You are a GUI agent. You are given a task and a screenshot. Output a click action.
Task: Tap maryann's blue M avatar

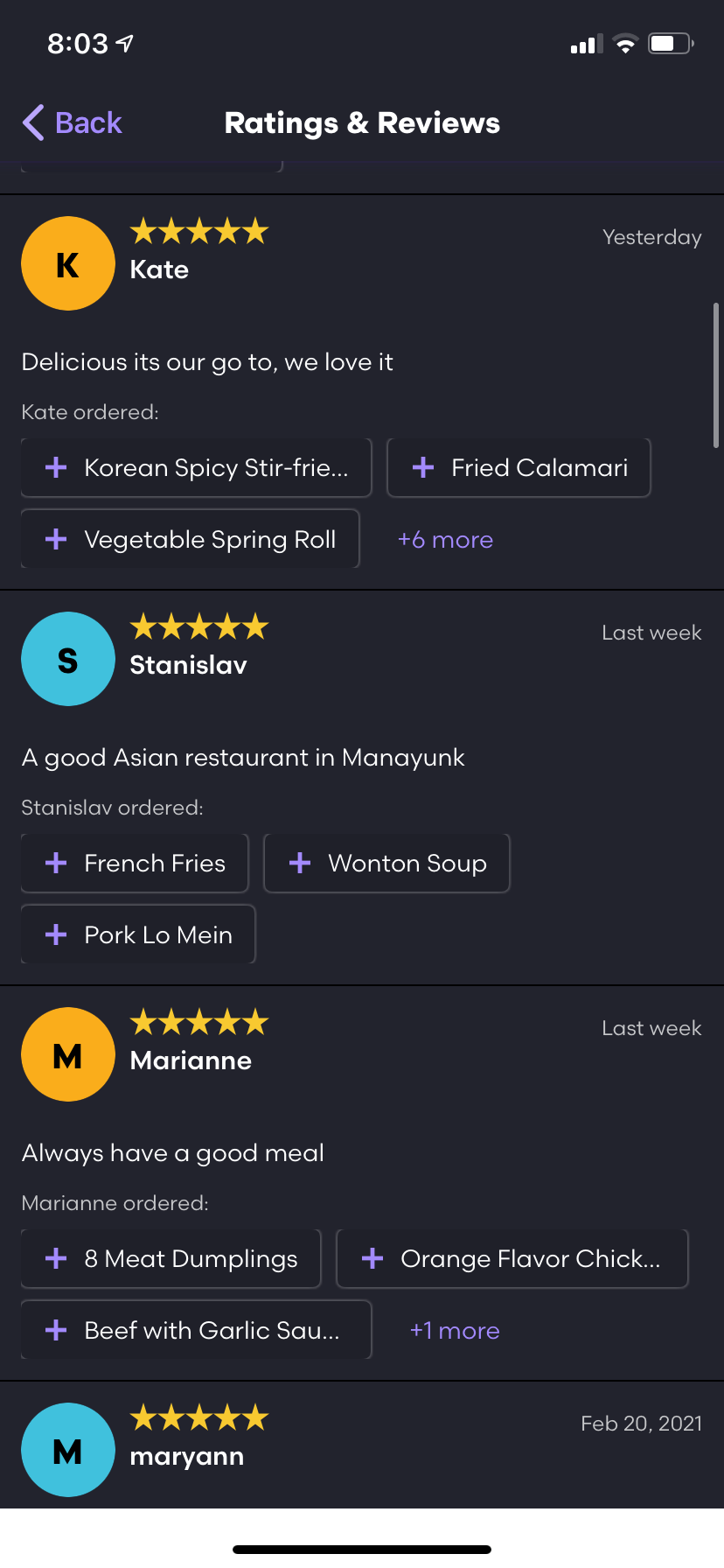point(68,1450)
